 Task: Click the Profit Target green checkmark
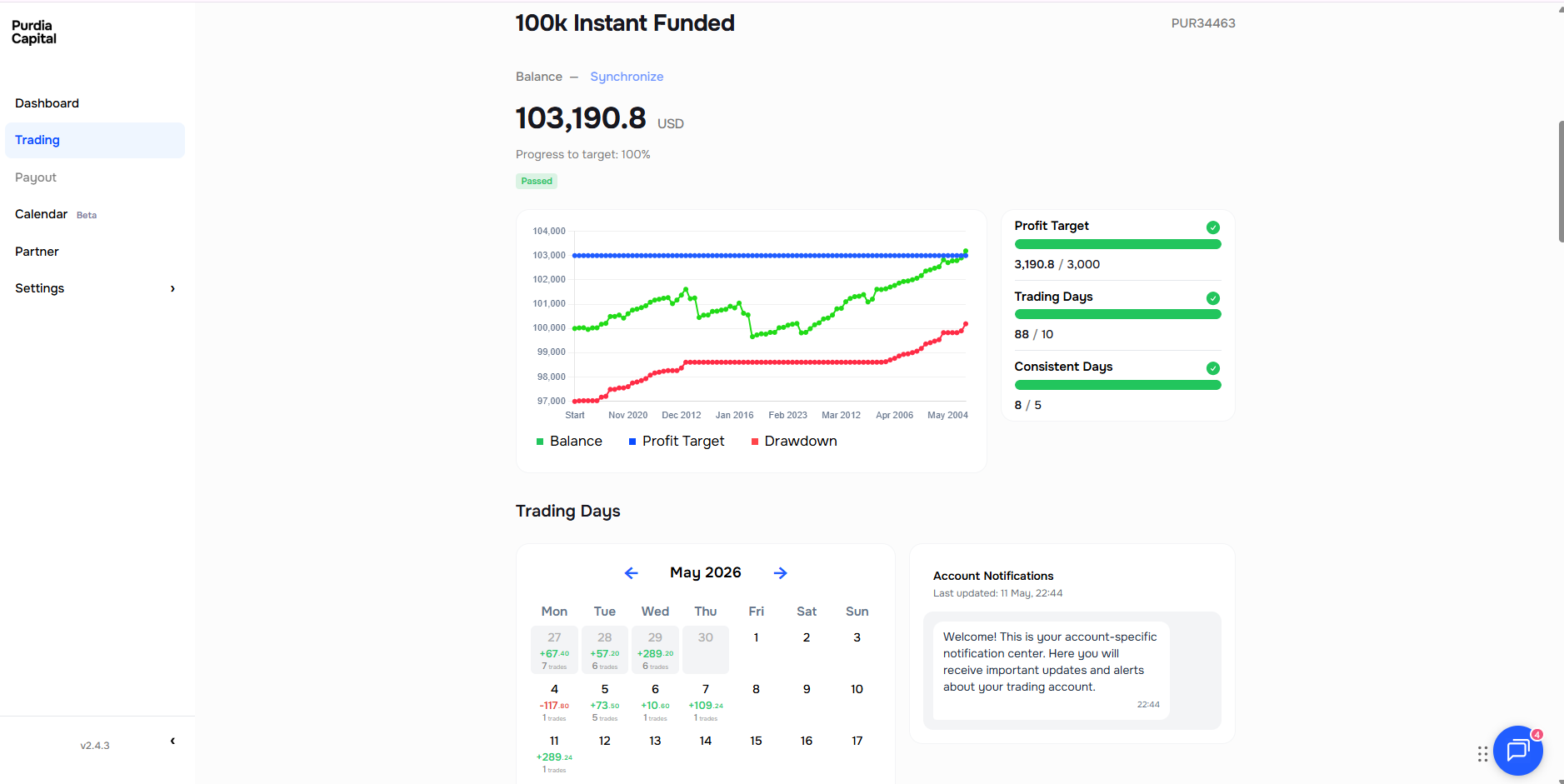click(x=1213, y=227)
